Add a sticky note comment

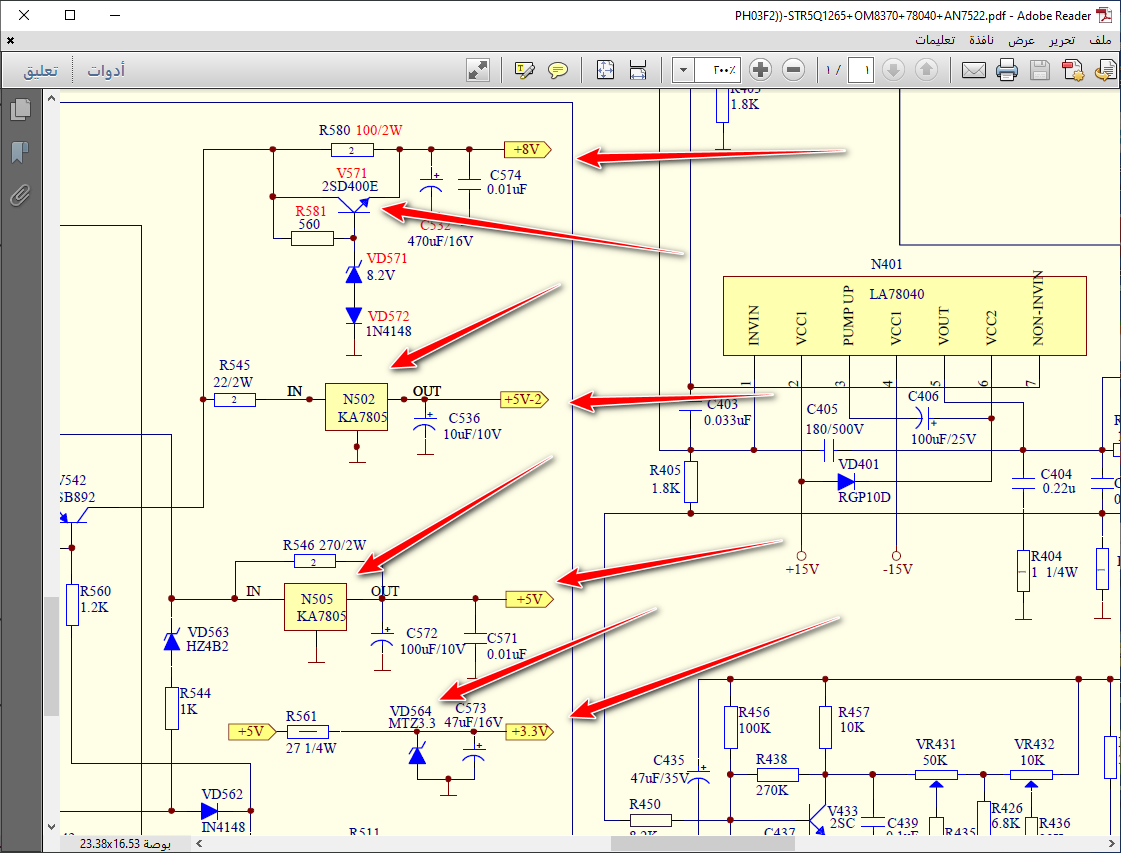coord(558,70)
